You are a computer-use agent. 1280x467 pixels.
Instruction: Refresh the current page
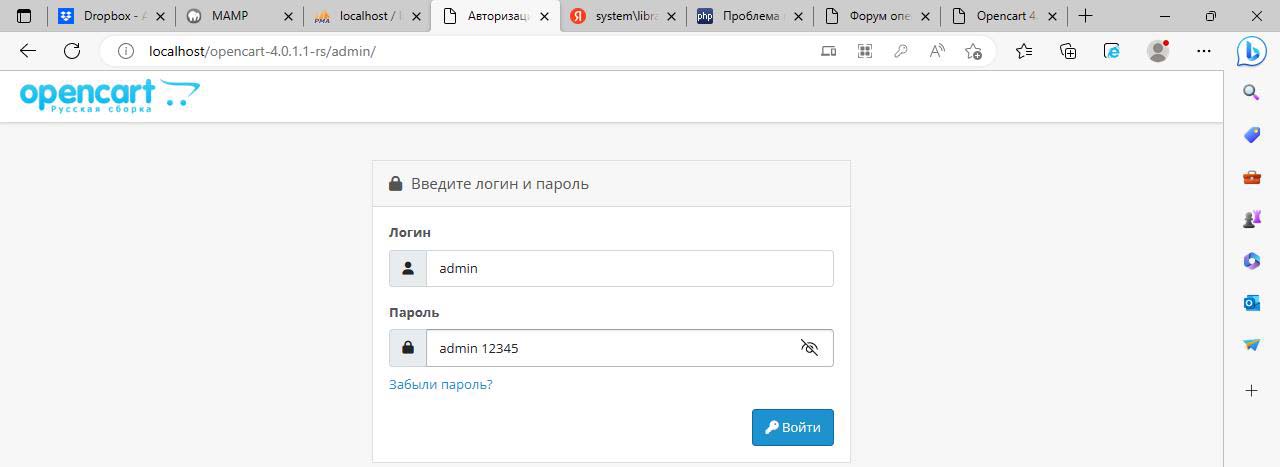71,51
